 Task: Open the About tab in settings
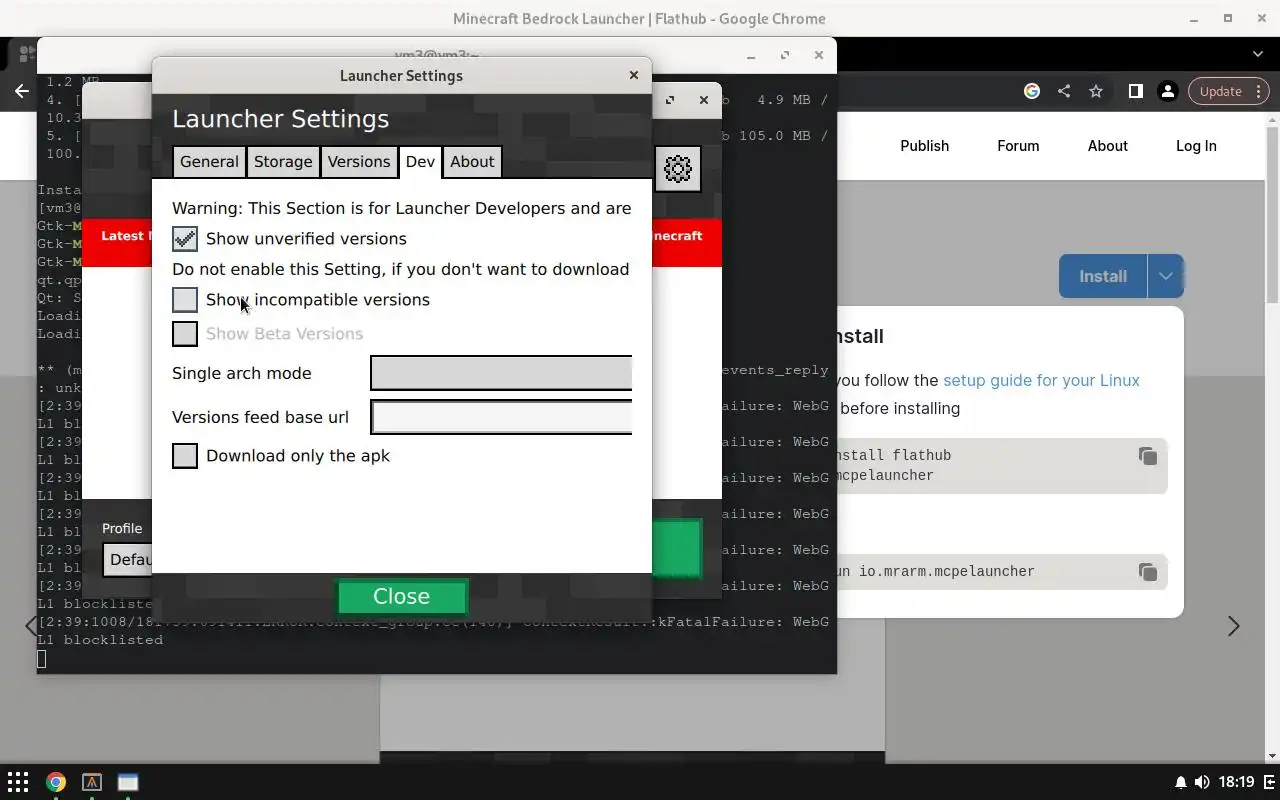pos(472,162)
